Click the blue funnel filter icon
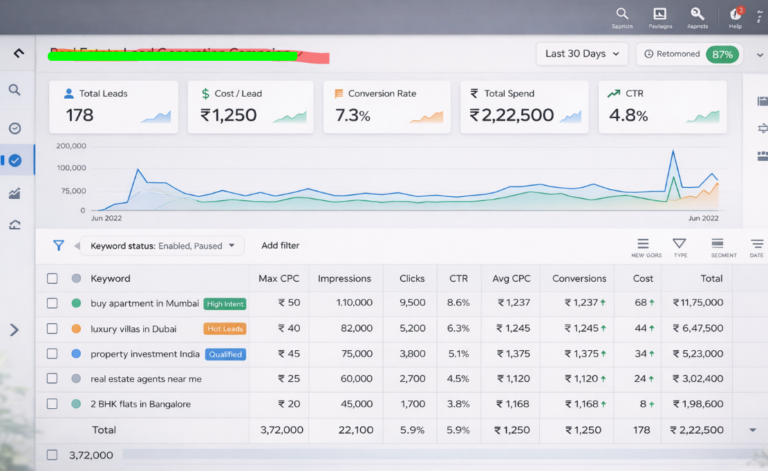 58,245
